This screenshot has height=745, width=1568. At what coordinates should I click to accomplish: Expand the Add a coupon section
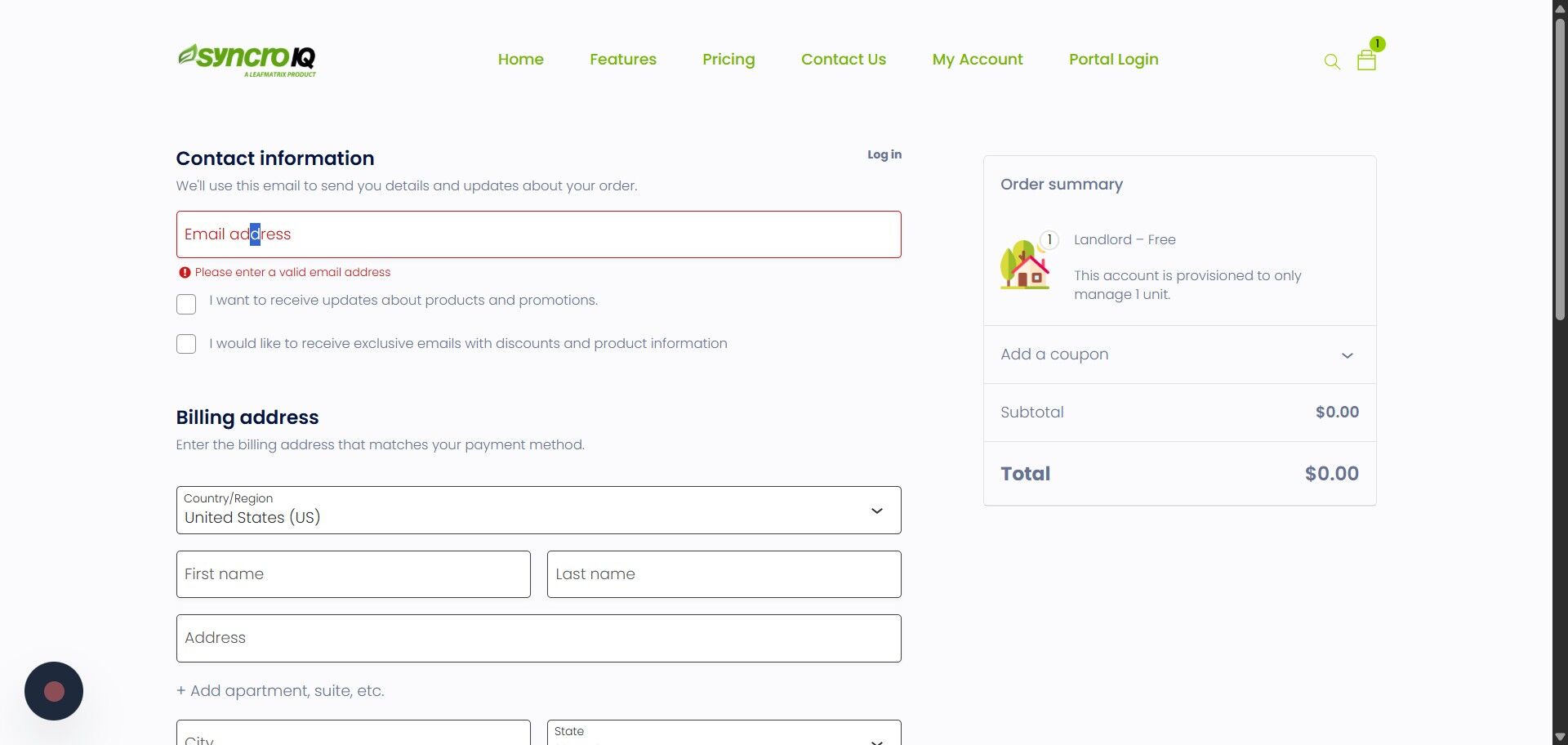click(x=1179, y=355)
